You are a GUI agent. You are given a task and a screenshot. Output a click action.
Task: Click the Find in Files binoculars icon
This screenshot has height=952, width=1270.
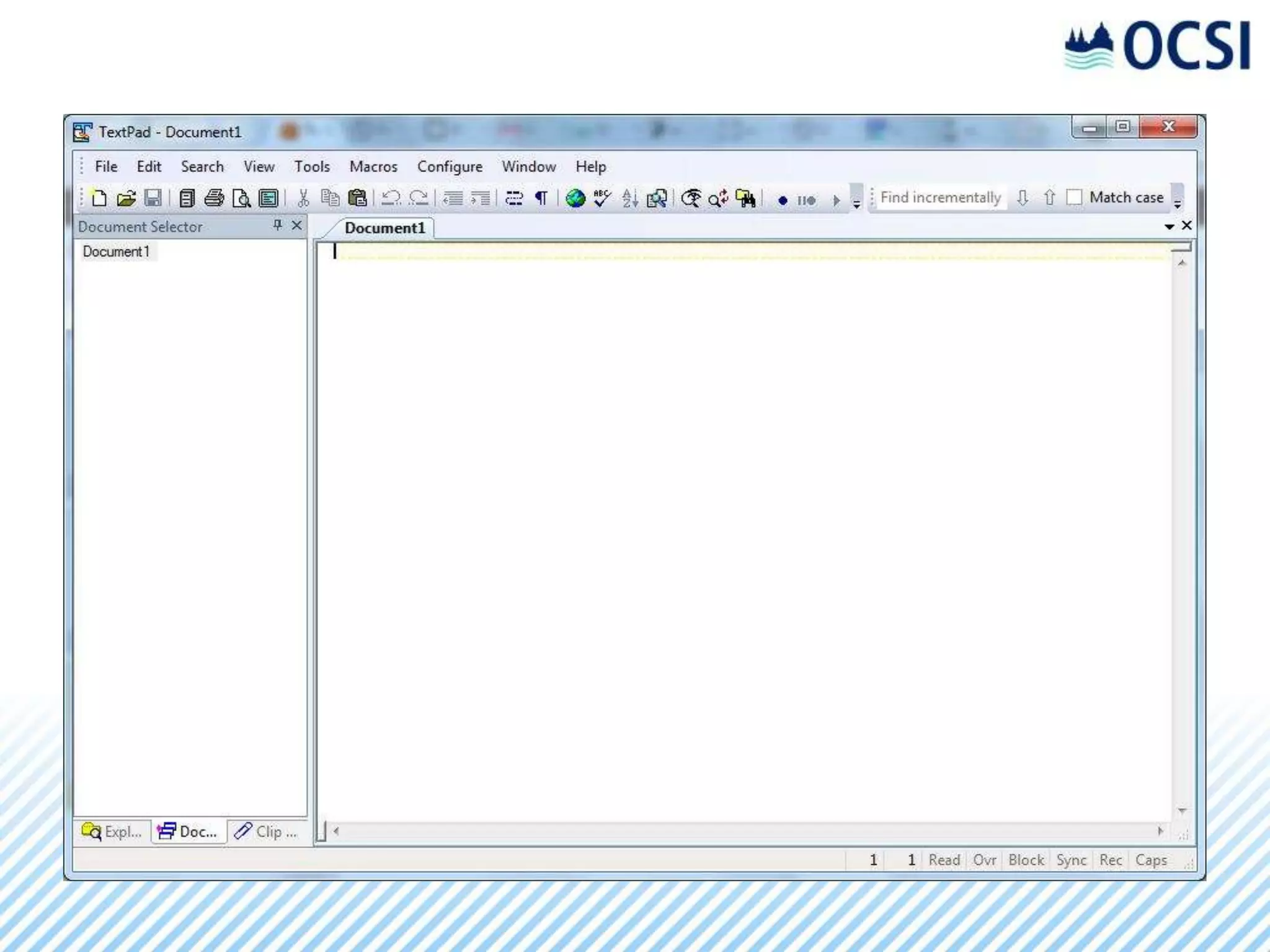tap(746, 198)
